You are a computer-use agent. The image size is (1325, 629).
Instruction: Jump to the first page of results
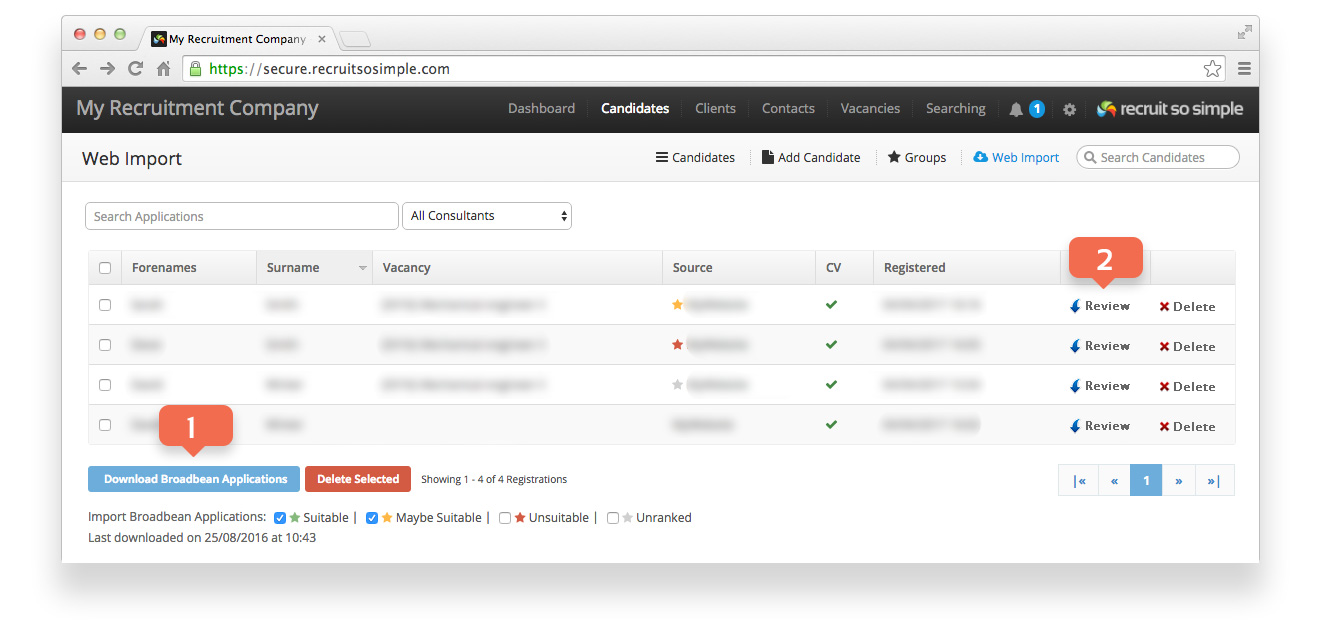[1079, 480]
